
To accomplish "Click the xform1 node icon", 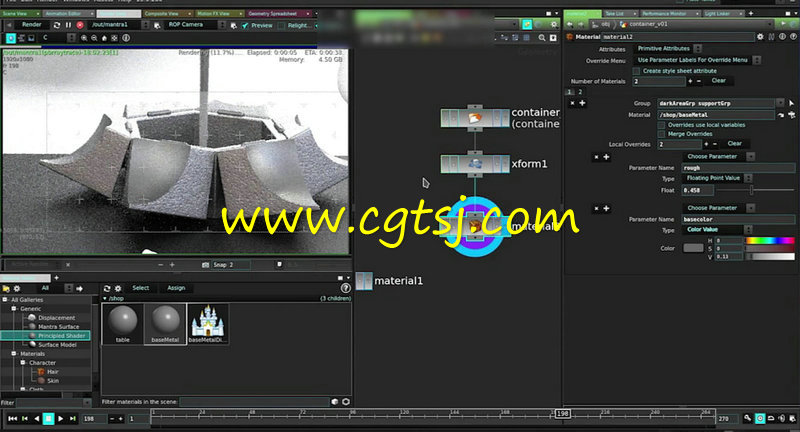I will point(475,164).
